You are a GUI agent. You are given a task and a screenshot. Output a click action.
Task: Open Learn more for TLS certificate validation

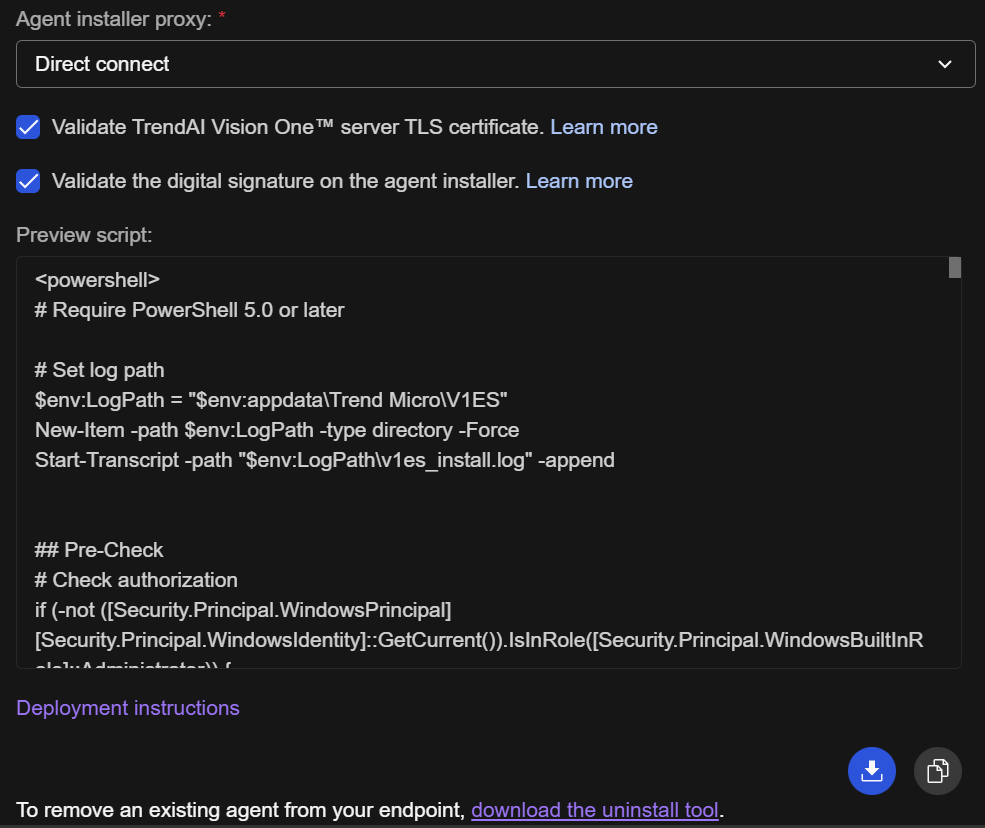tap(603, 127)
